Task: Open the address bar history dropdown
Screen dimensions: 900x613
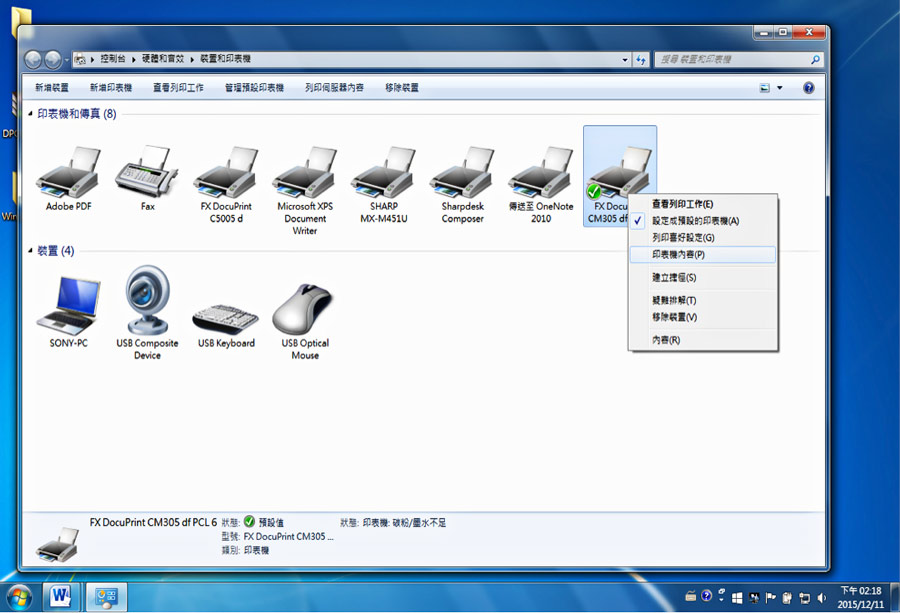Action: pyautogui.click(x=625, y=59)
